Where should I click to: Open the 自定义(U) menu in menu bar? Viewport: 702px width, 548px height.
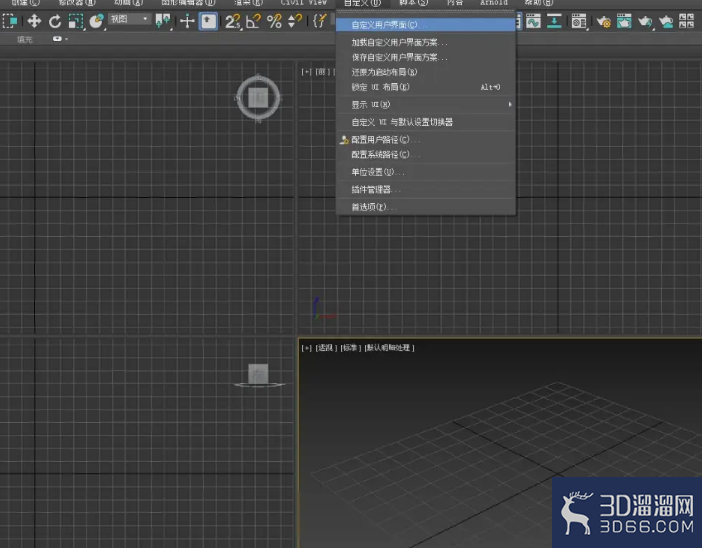tap(362, 3)
